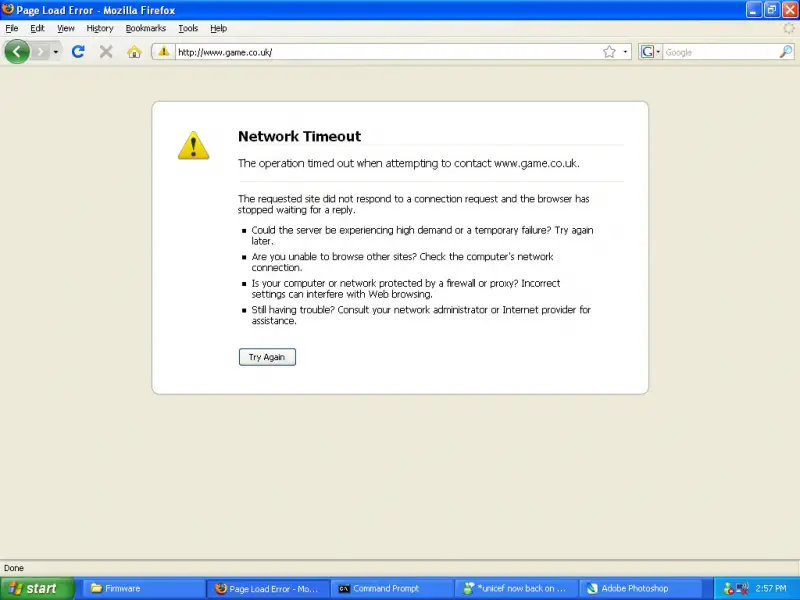
Task: Click 'The requested site did not respond' text
Action: coord(413,204)
